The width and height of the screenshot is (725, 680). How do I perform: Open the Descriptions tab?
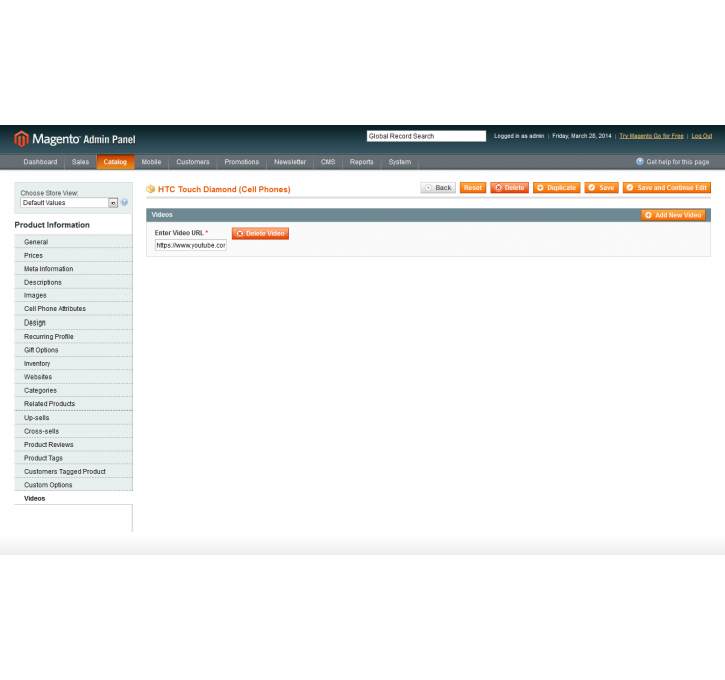tap(74, 282)
